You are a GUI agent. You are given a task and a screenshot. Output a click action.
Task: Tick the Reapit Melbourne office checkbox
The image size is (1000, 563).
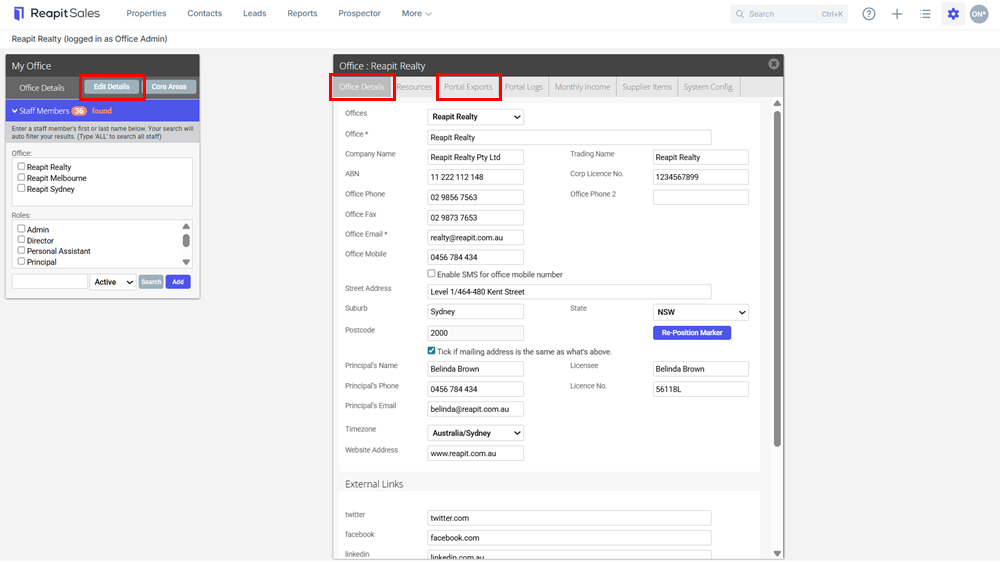pos(21,177)
